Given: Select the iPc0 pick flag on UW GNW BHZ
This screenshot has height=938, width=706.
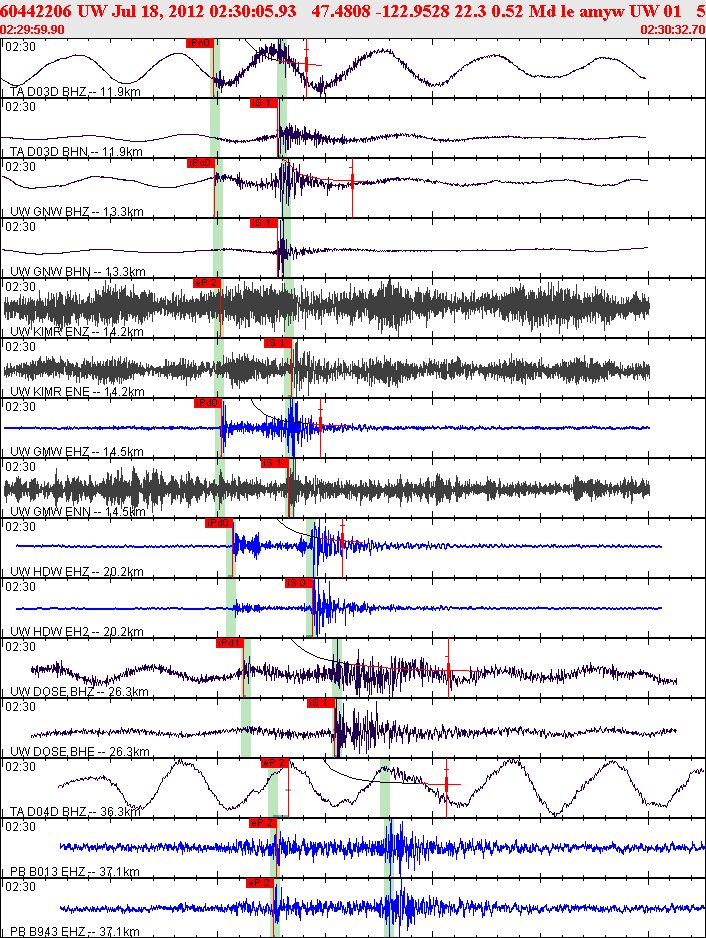Looking at the screenshot, I should pyautogui.click(x=200, y=163).
